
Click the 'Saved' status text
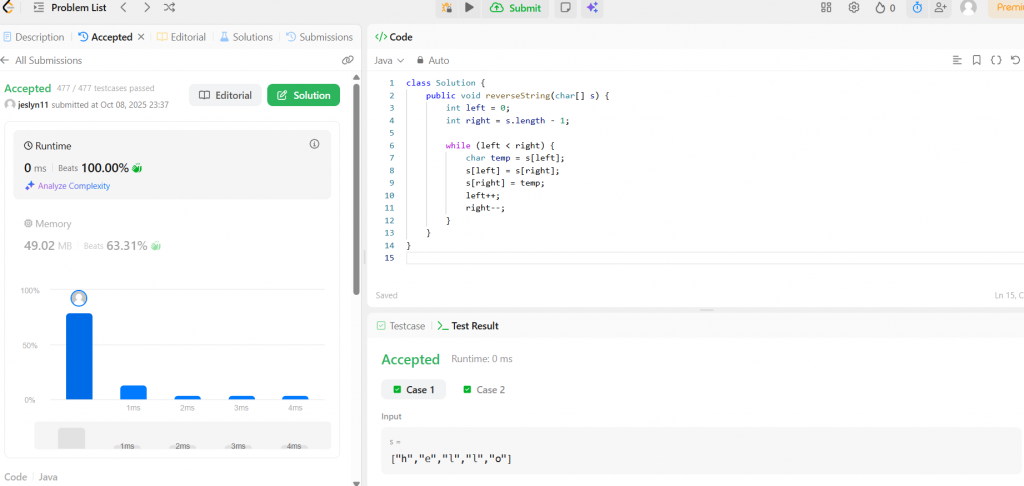click(x=387, y=295)
